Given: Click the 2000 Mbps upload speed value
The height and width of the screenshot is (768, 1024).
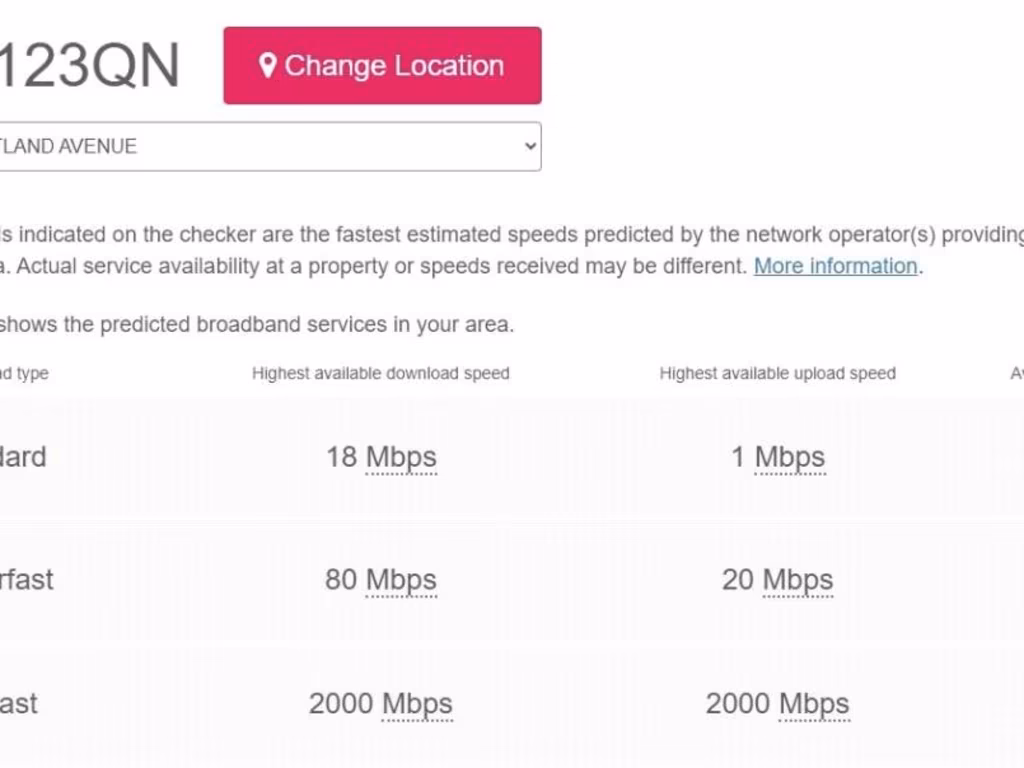Looking at the screenshot, I should click(x=777, y=703).
